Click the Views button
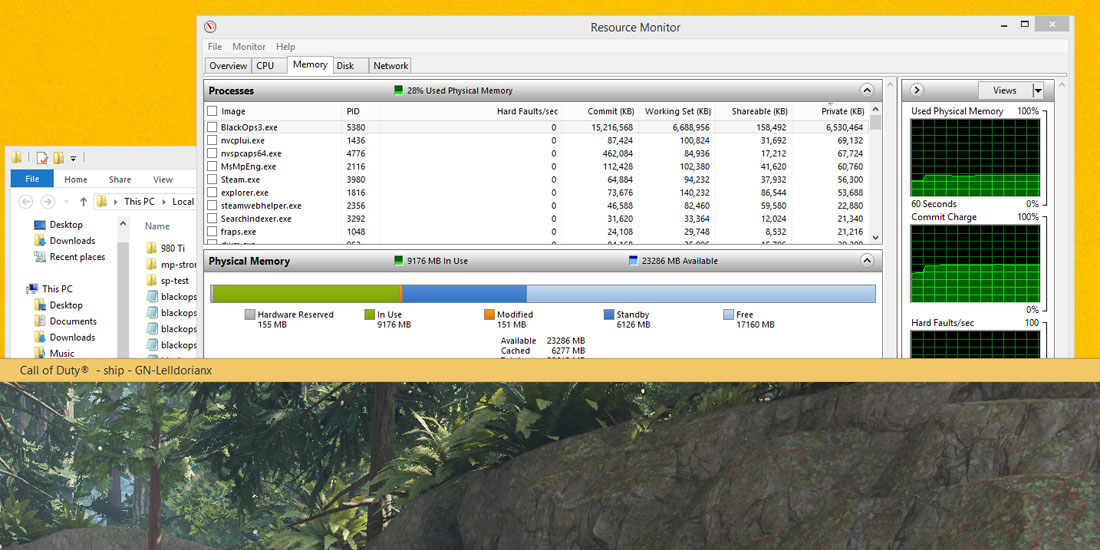This screenshot has width=1100, height=550. [1004, 91]
